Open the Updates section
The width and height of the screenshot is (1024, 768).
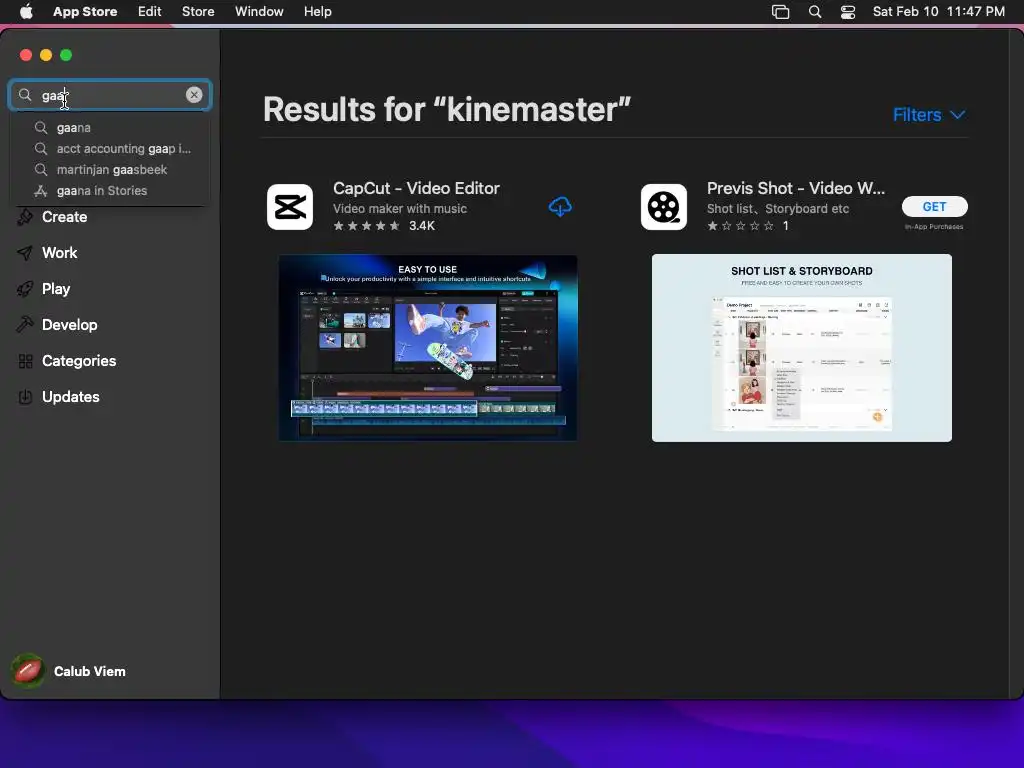(71, 396)
